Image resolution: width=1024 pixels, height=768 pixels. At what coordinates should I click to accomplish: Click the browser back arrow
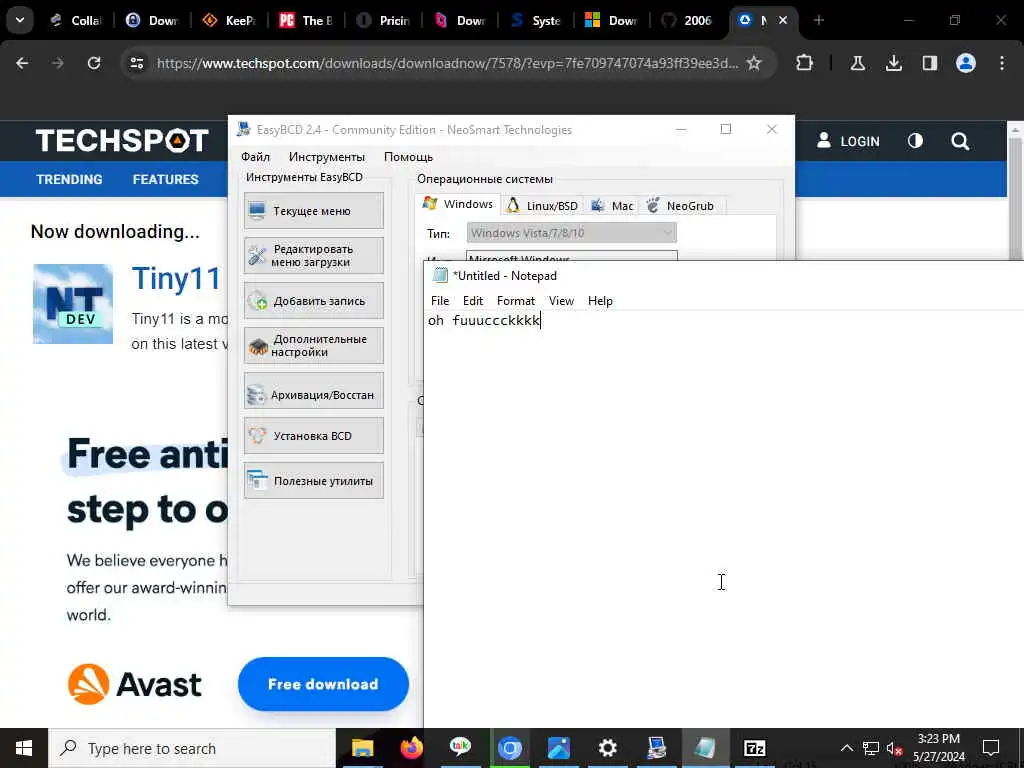(x=22, y=63)
